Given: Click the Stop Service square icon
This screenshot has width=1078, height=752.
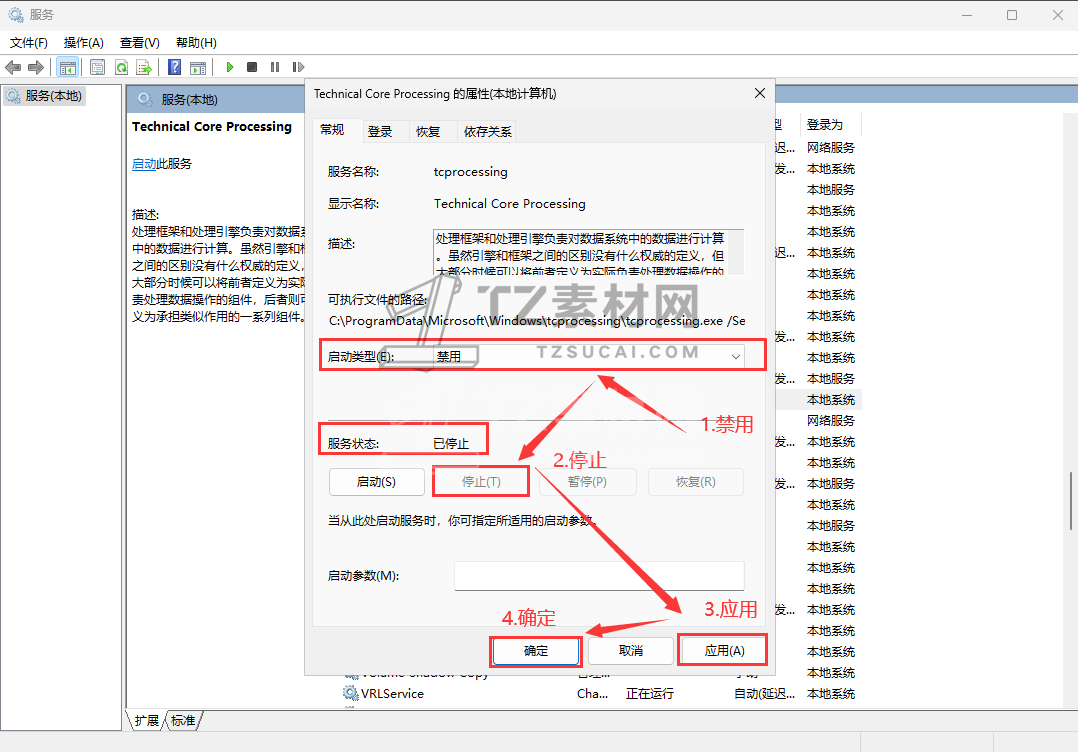Looking at the screenshot, I should tap(252, 67).
